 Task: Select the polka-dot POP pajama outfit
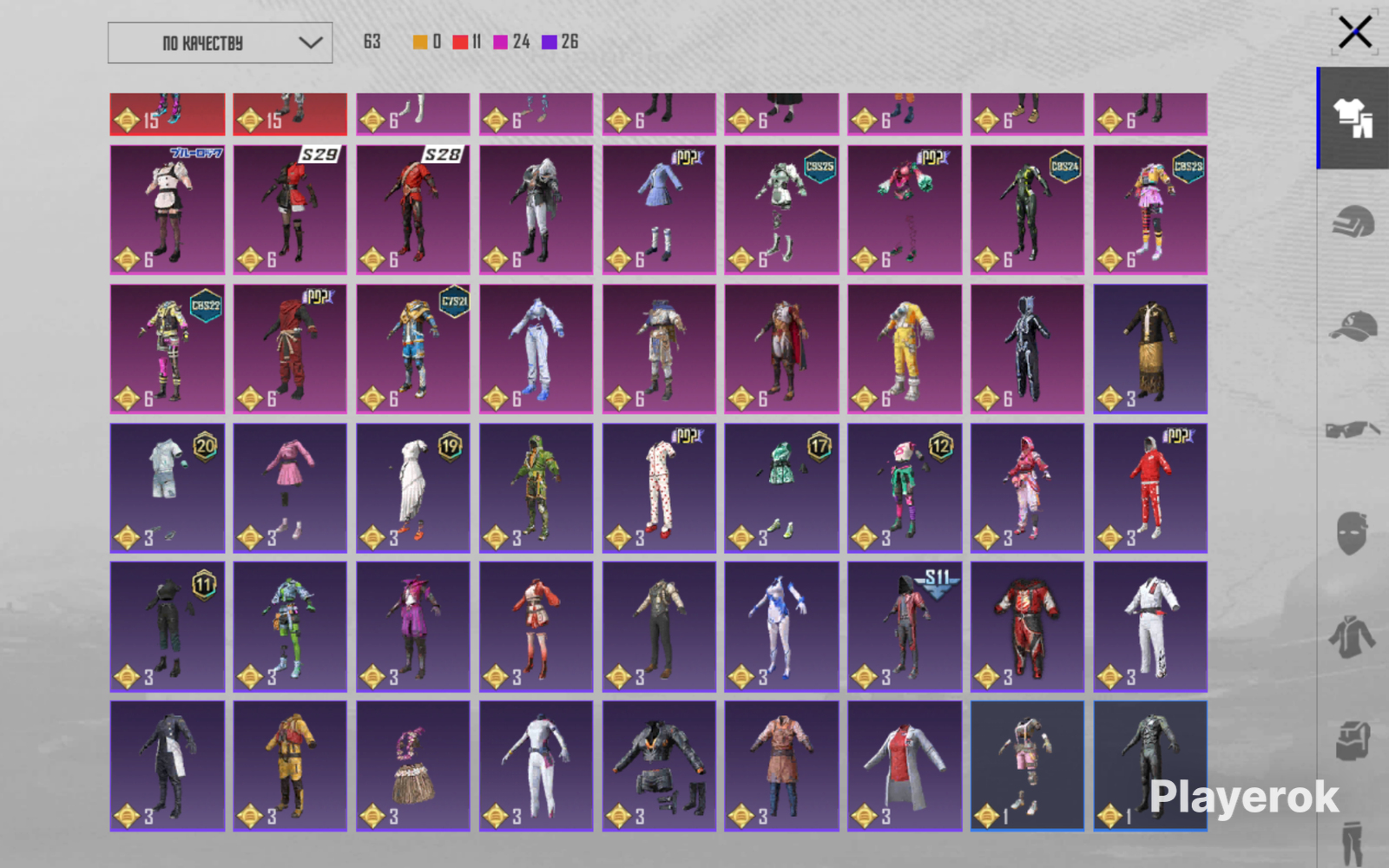coord(660,488)
